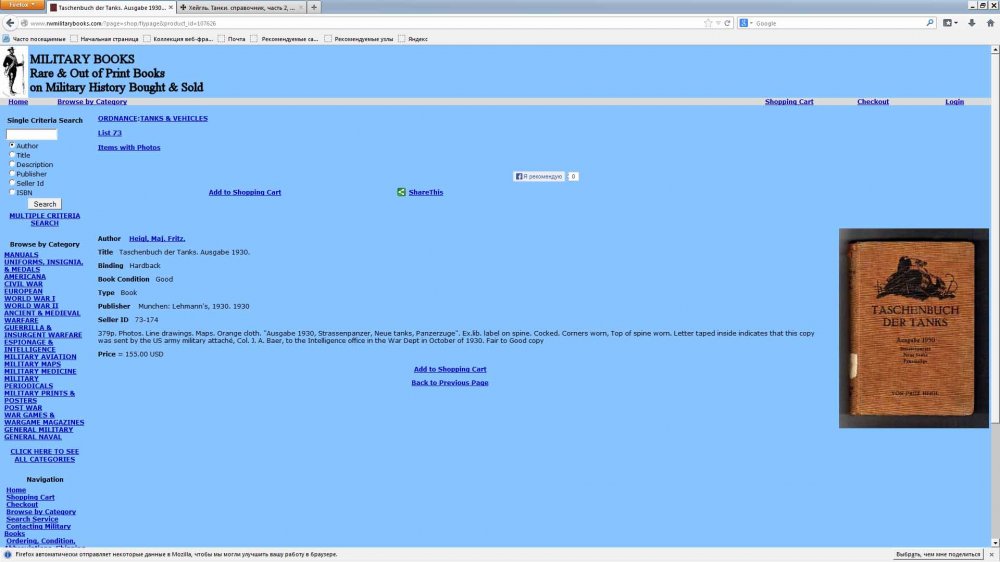The height and width of the screenshot is (562, 1000).
Task: Go to the browser home page icon
Action: pyautogui.click(x=990, y=23)
